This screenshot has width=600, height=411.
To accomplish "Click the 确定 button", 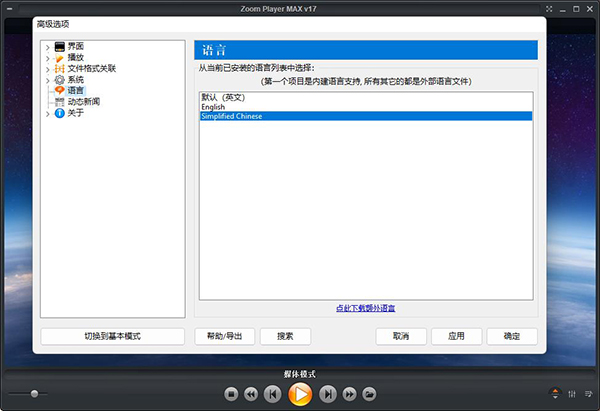I will (512, 336).
